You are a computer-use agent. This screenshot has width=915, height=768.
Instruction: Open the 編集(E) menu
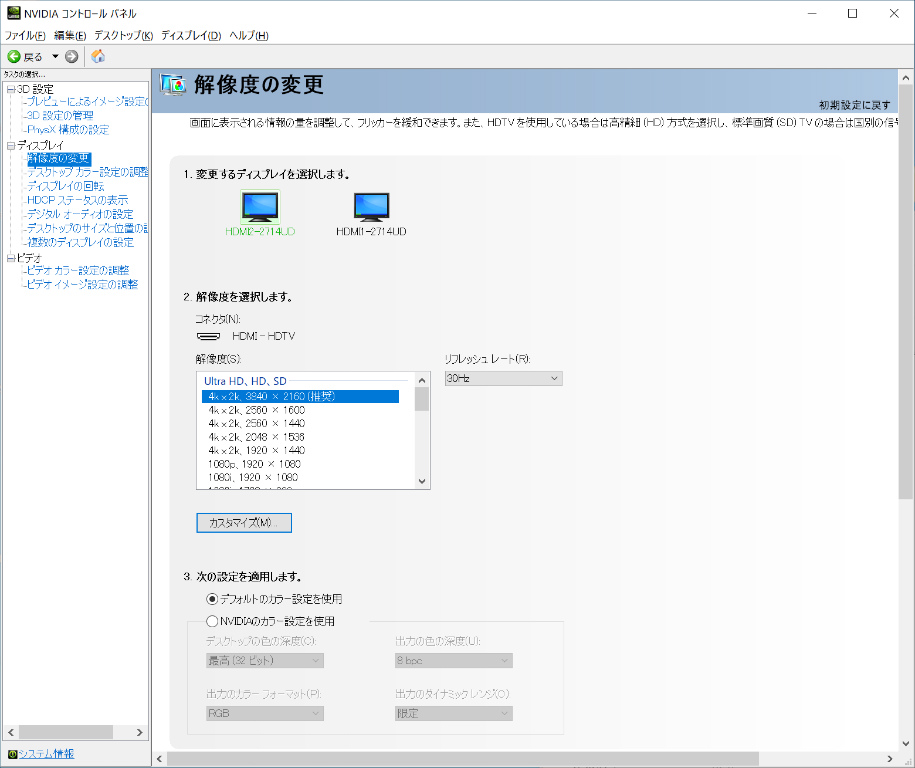(70, 36)
